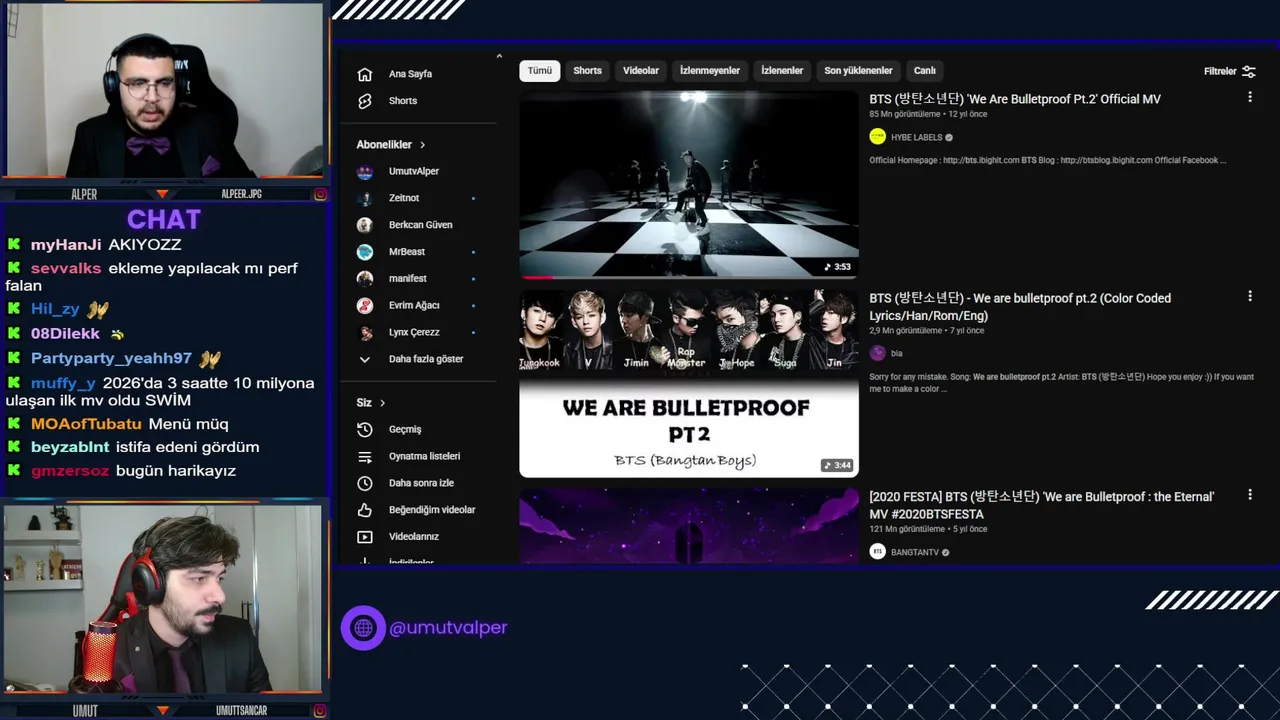1280x720 pixels.
Task: Click HYBE LABELS channel avatar
Action: click(877, 137)
